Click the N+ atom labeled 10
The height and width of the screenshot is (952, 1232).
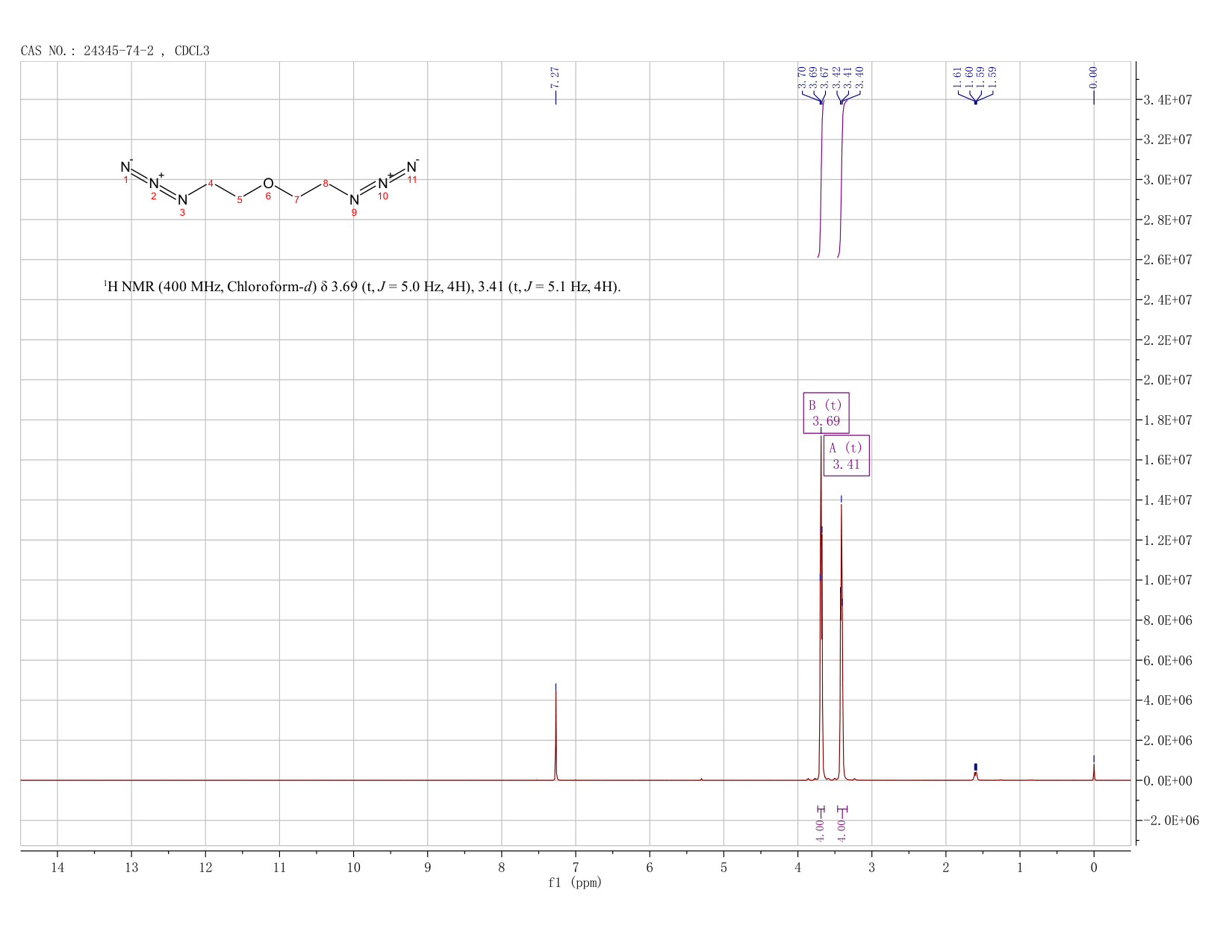click(x=383, y=184)
